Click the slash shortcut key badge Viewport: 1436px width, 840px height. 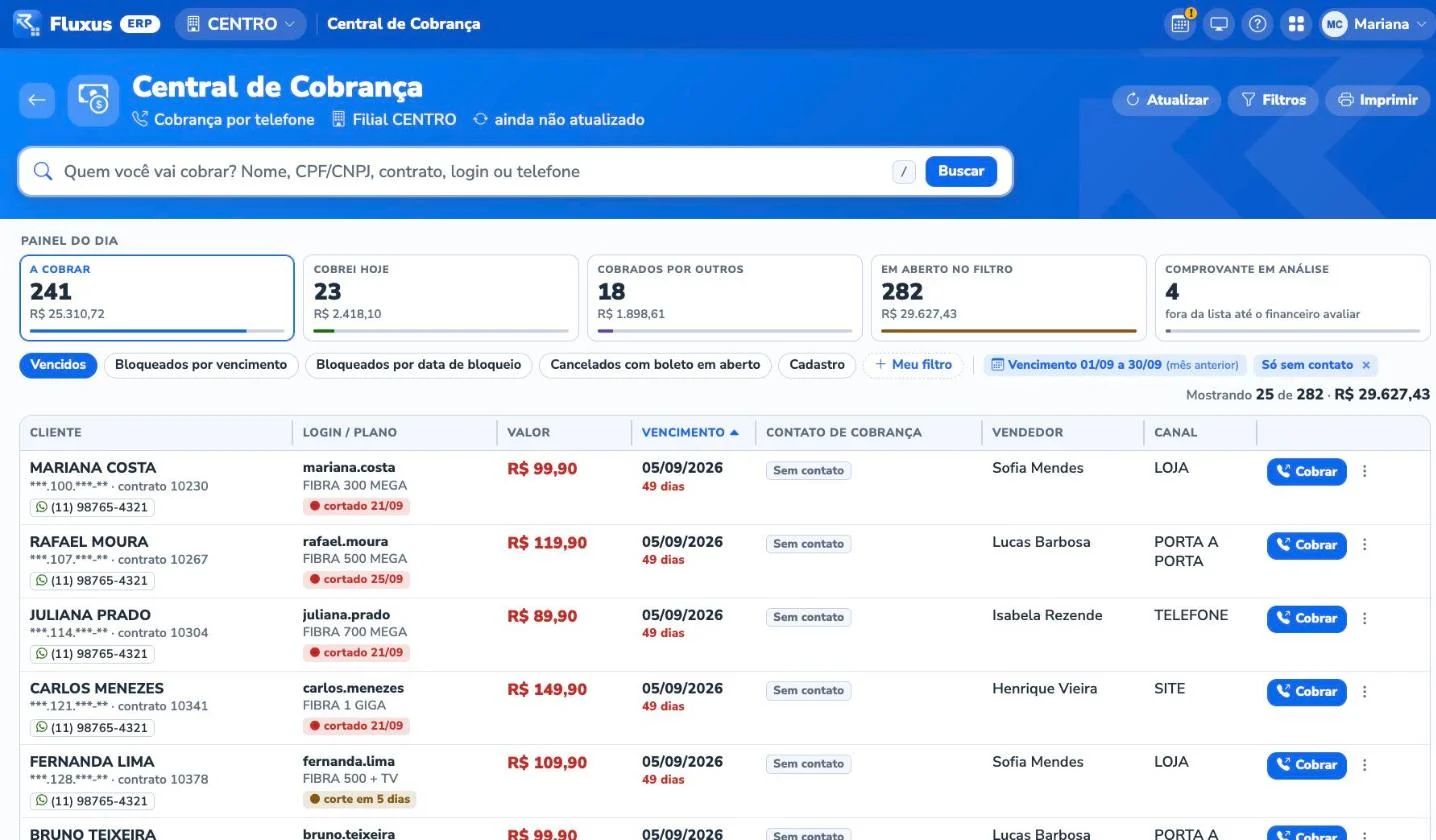[904, 172]
